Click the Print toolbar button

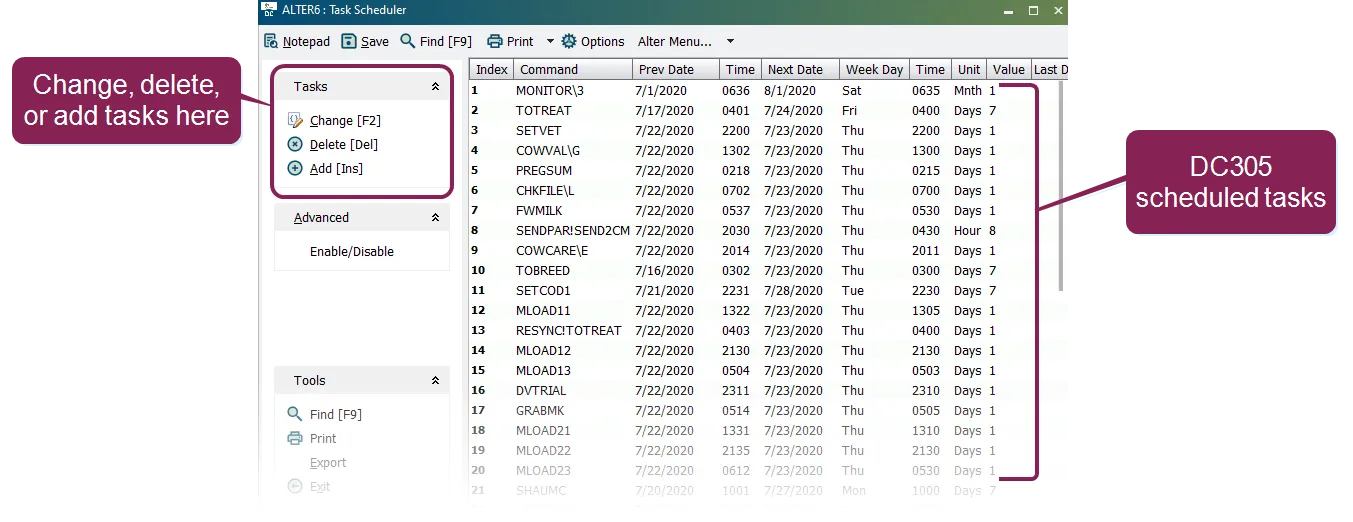coord(510,41)
